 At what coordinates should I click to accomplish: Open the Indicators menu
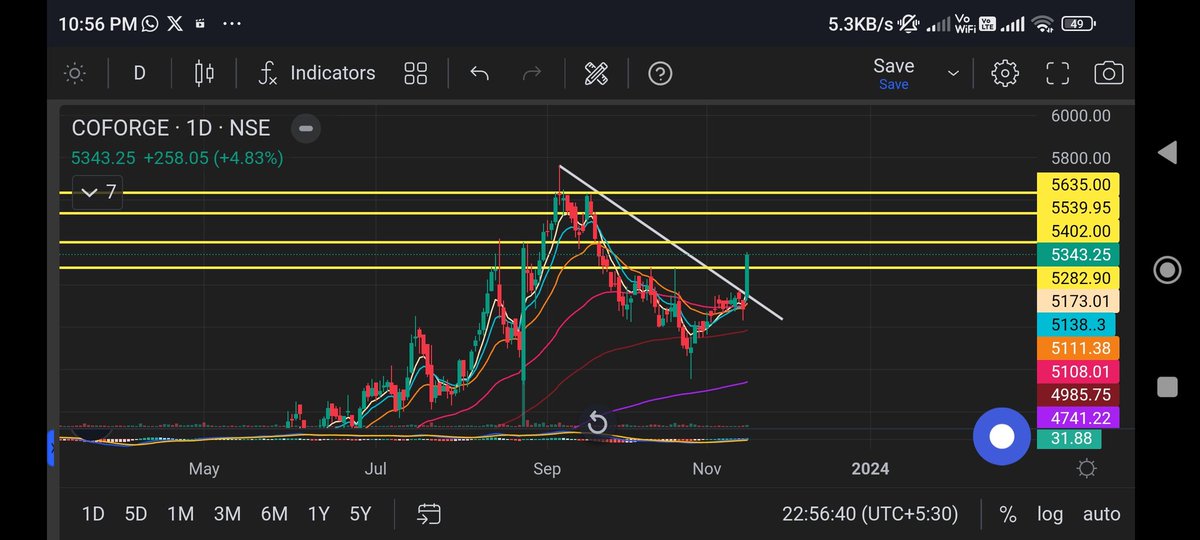317,73
